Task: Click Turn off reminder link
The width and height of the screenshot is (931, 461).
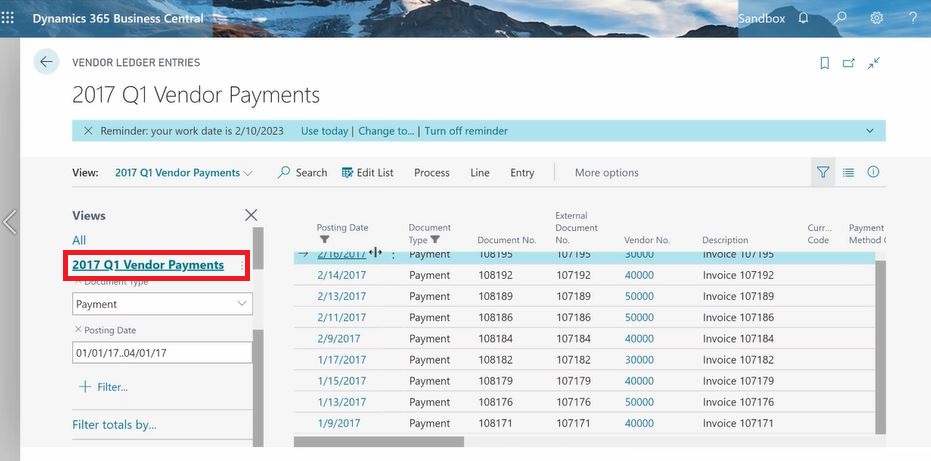Action: pyautogui.click(x=466, y=131)
